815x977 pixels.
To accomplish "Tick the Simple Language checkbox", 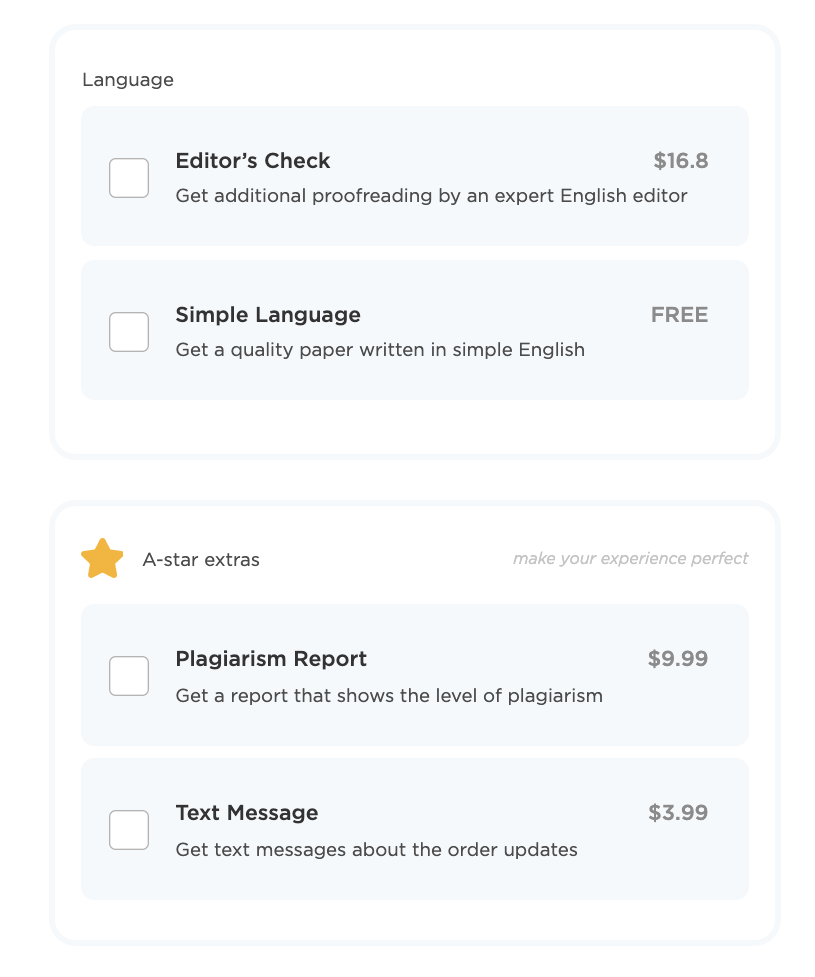I will (129, 332).
